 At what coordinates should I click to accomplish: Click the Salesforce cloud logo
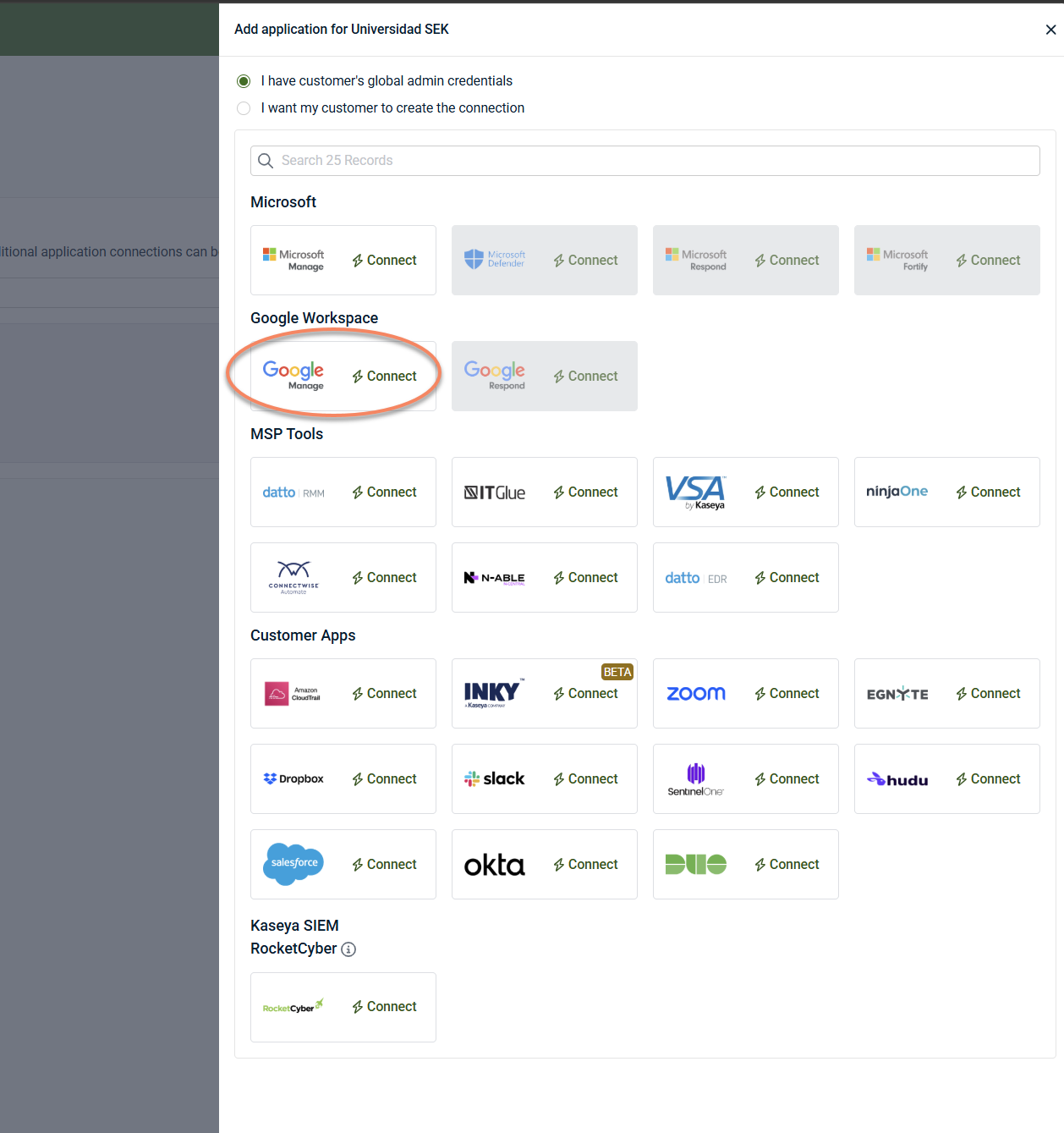[x=293, y=864]
